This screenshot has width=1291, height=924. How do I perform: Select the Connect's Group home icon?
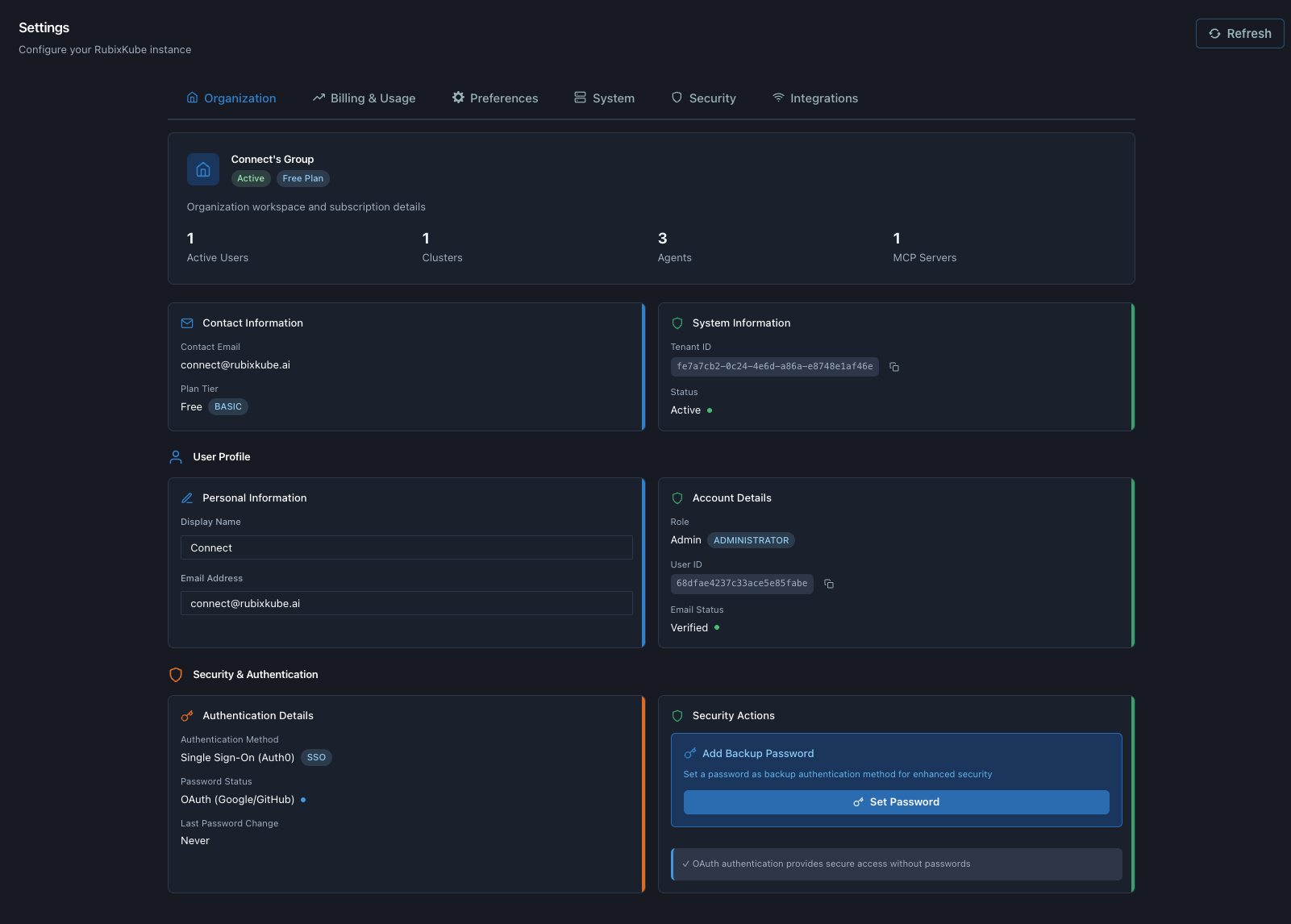(x=202, y=169)
